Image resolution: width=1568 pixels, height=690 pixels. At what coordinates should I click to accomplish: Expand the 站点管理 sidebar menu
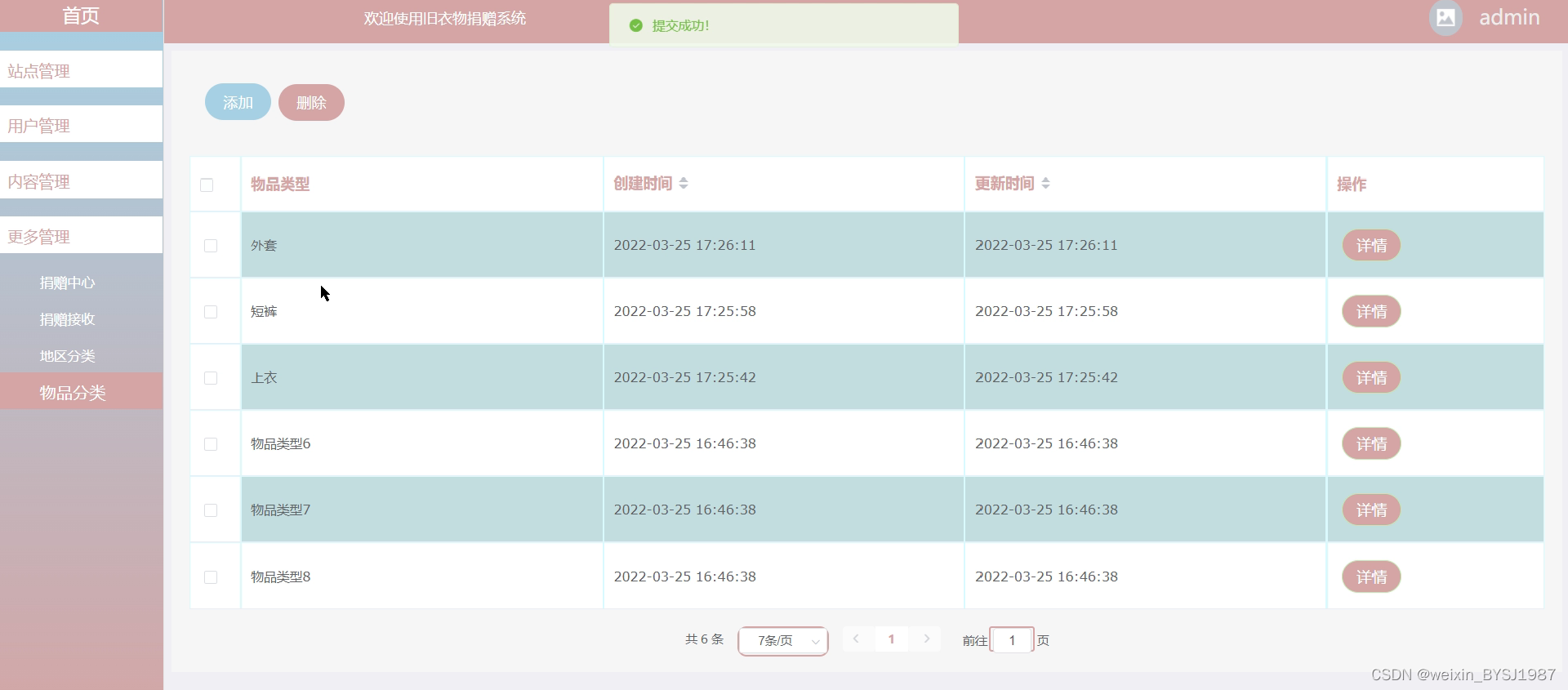pos(81,70)
